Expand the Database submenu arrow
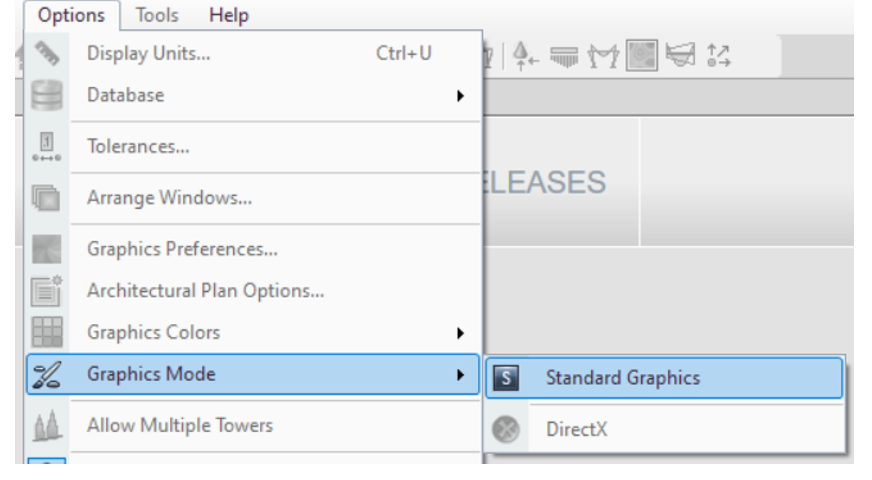Image resolution: width=872 pixels, height=480 pixels. tap(460, 96)
